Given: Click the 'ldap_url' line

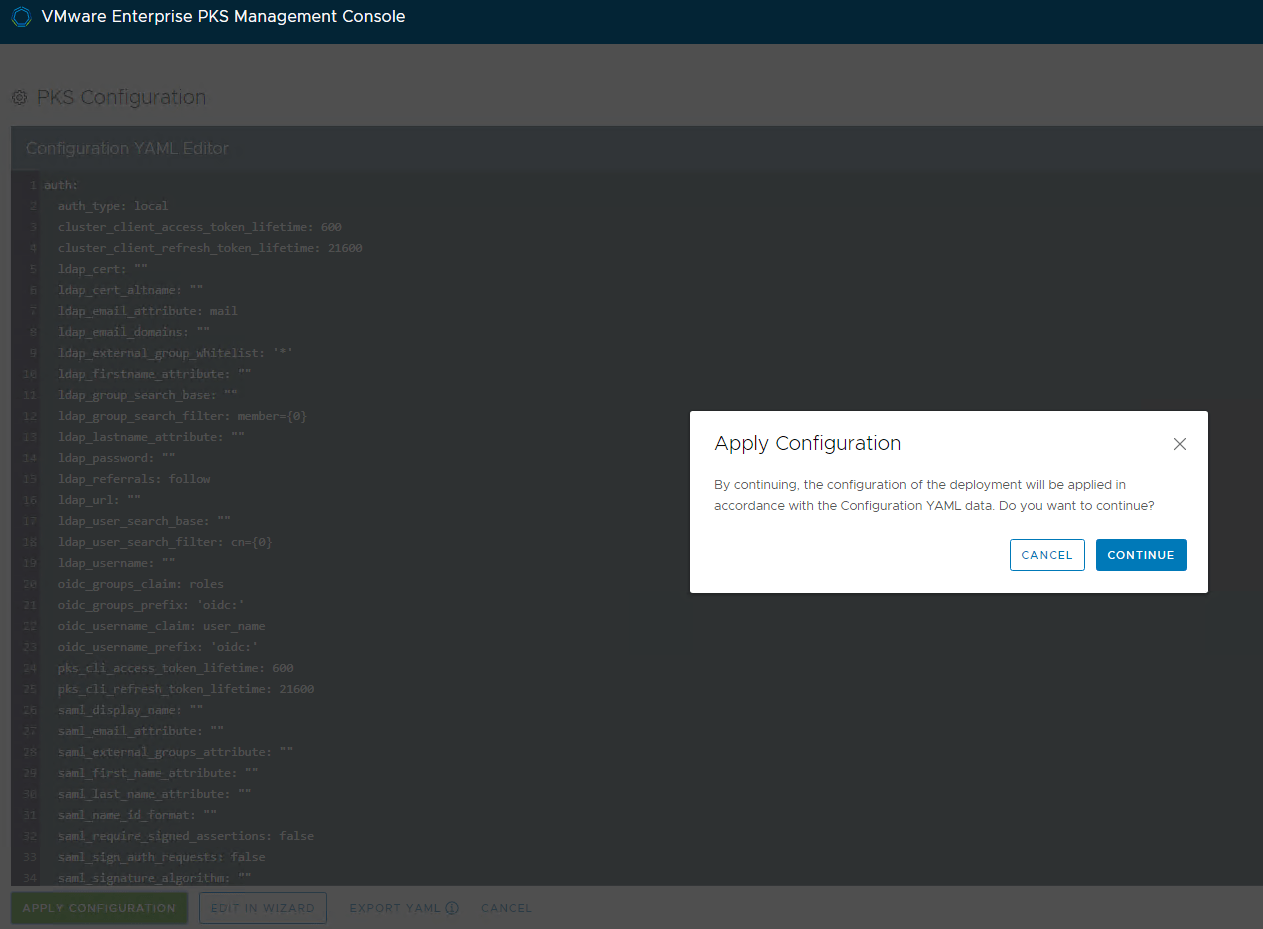Looking at the screenshot, I should point(100,500).
